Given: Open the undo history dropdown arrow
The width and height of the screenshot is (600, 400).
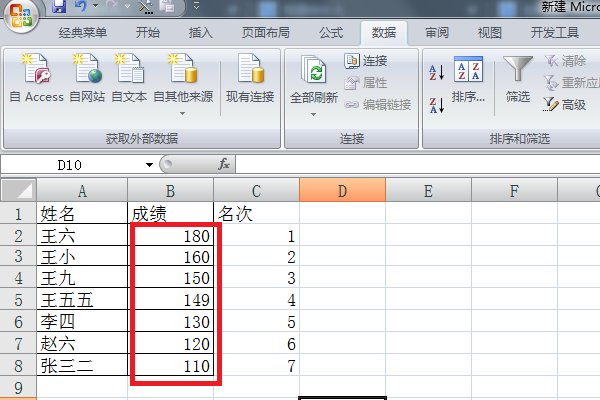Looking at the screenshot, I should pyautogui.click(x=96, y=6).
